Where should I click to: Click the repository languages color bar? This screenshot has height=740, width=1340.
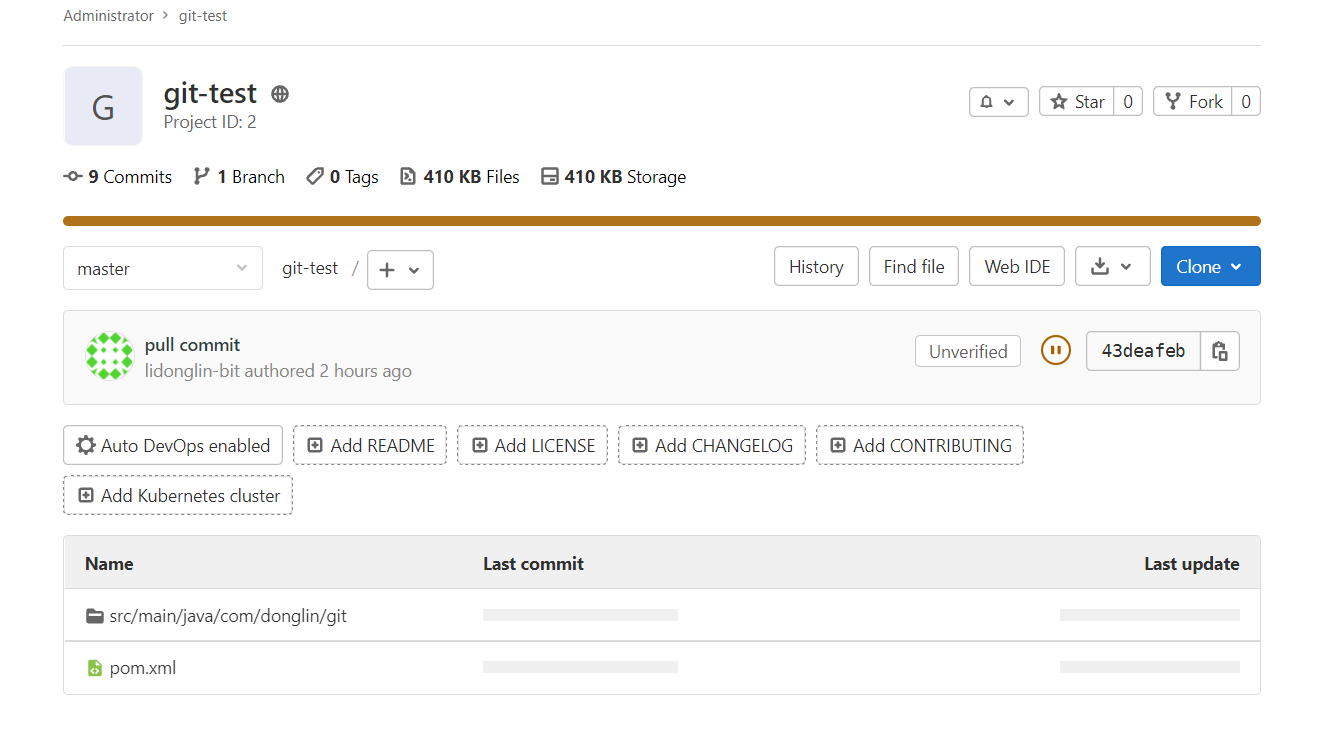coord(662,221)
